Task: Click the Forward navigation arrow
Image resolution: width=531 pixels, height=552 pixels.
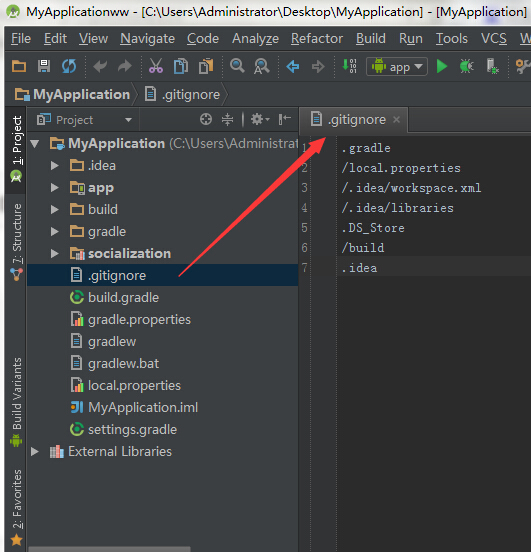Action: coord(318,66)
